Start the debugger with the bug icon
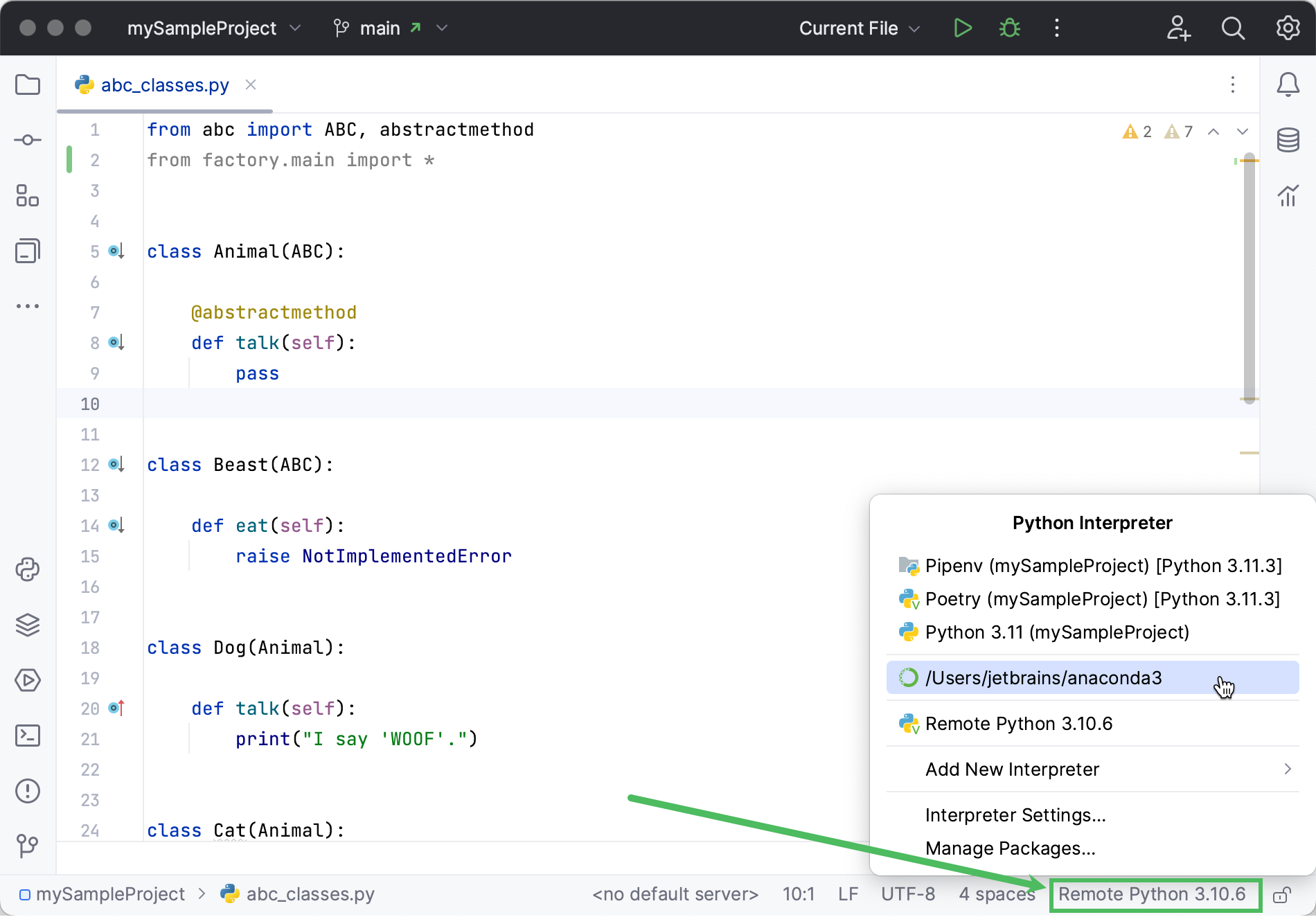 tap(1009, 28)
